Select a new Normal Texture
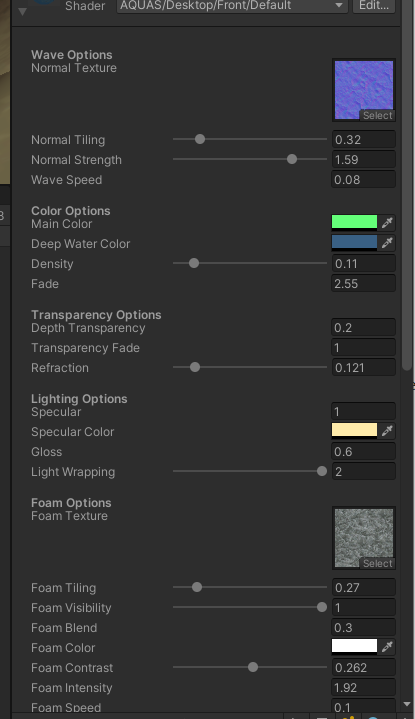 click(x=377, y=116)
